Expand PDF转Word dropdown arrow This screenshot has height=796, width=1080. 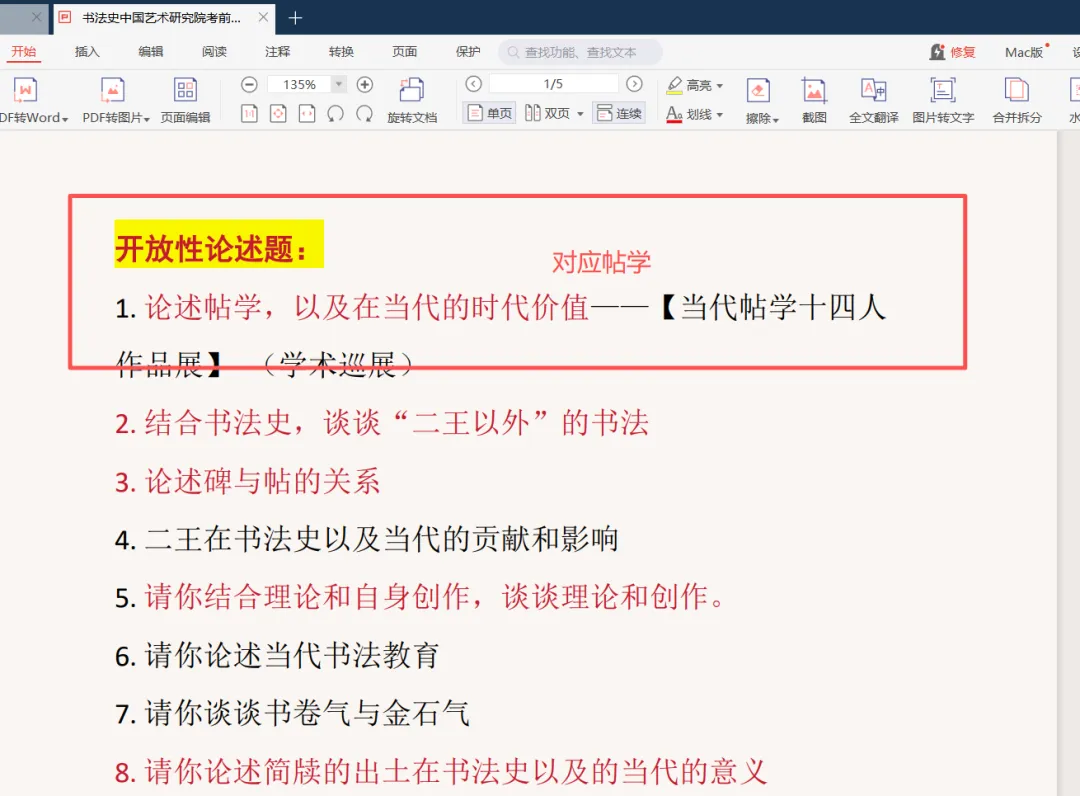65,119
